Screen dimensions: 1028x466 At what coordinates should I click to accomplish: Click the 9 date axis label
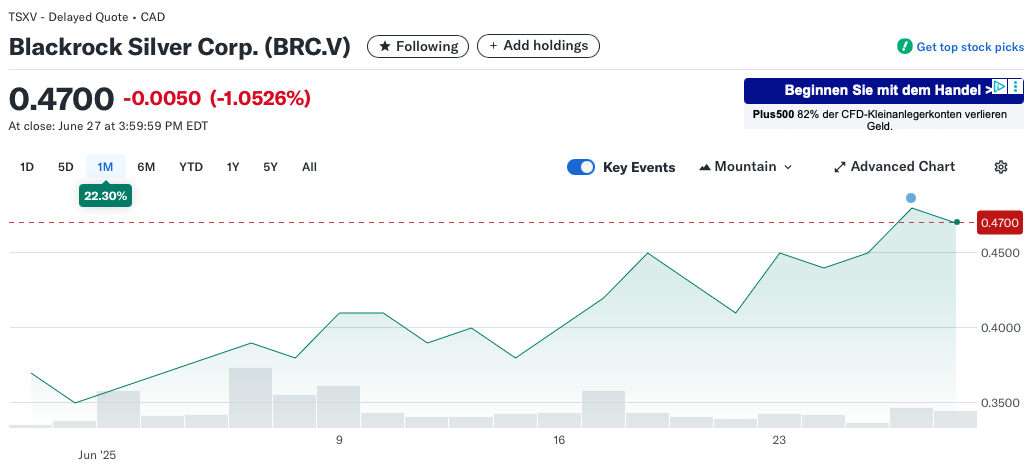(x=339, y=440)
